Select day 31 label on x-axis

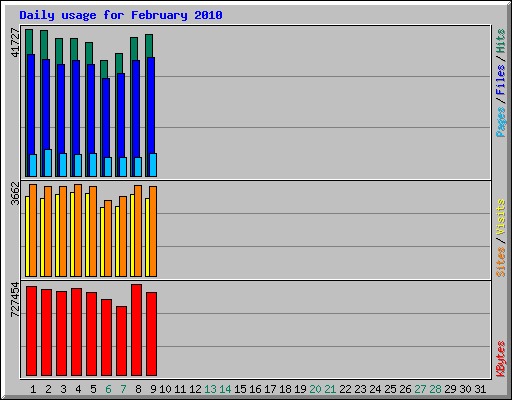[480, 389]
